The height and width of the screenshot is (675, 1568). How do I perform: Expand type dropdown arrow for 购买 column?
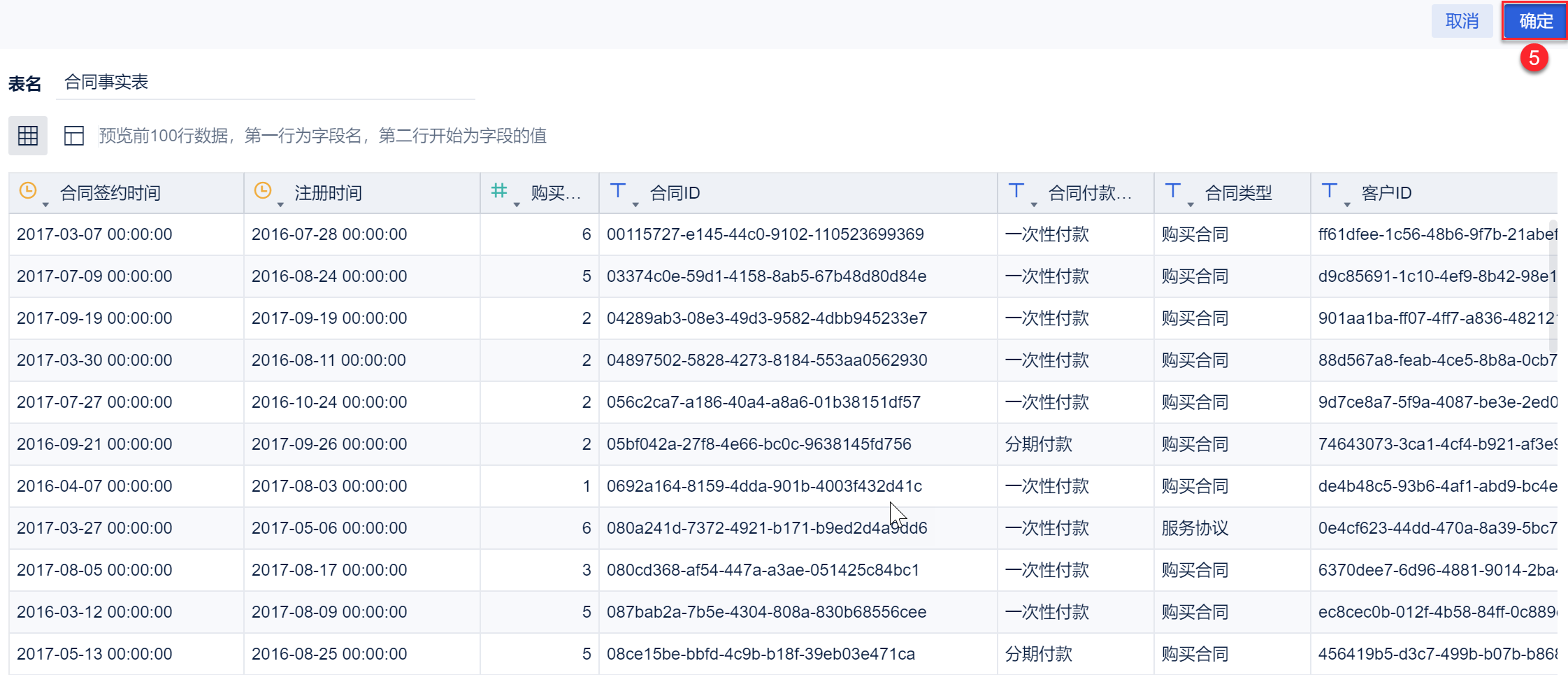[517, 204]
